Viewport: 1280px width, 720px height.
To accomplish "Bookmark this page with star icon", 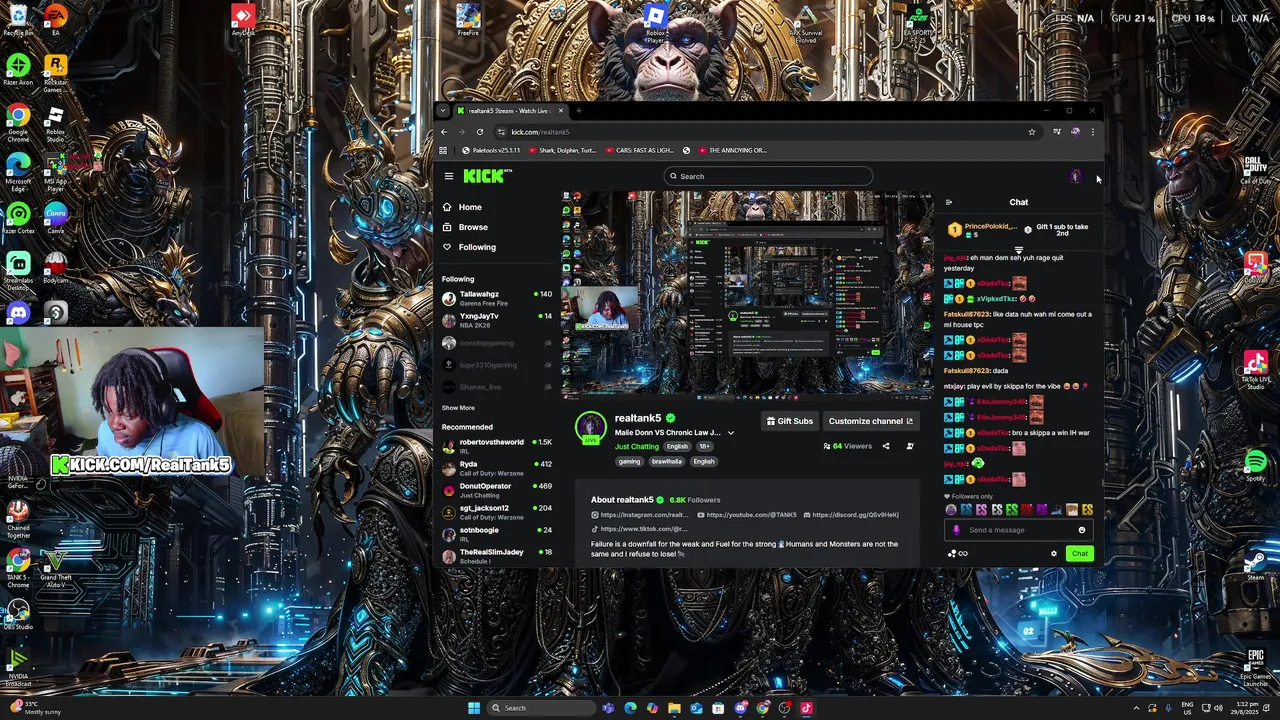I will pyautogui.click(x=1032, y=132).
